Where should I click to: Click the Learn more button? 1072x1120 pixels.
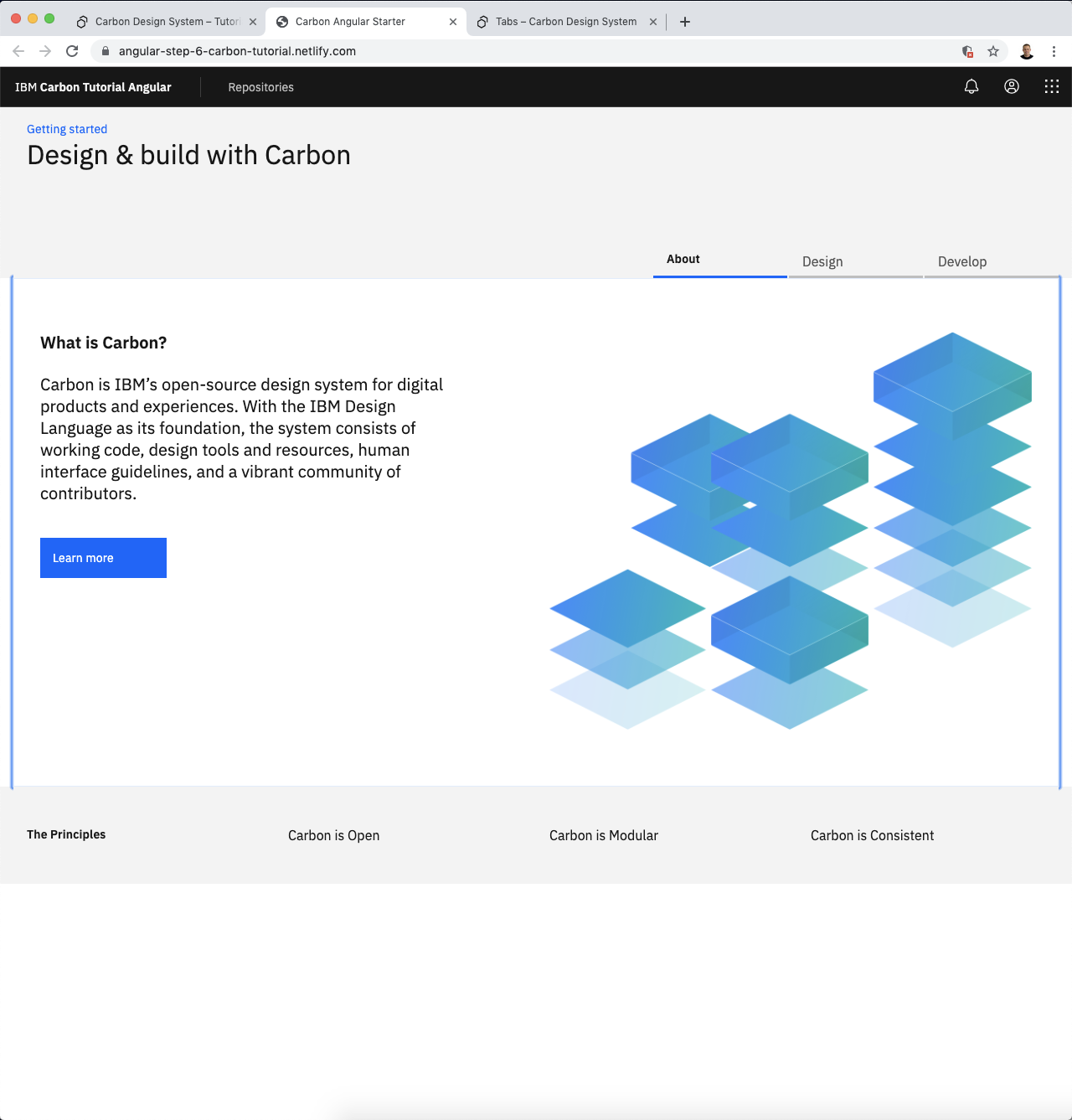tap(103, 558)
